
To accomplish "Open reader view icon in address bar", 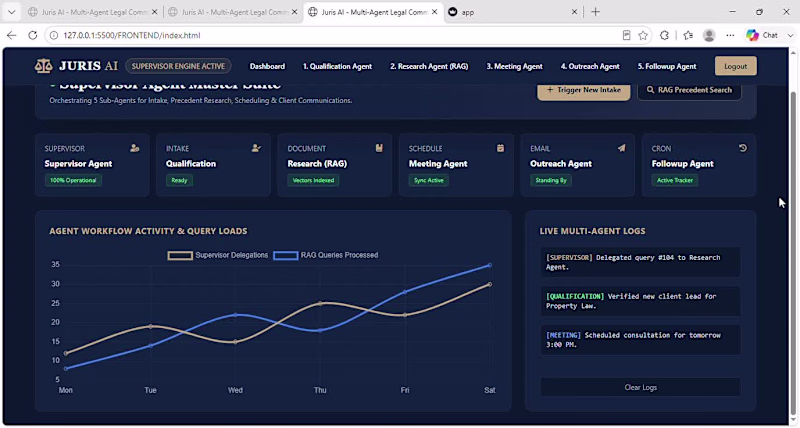I will click(x=627, y=35).
